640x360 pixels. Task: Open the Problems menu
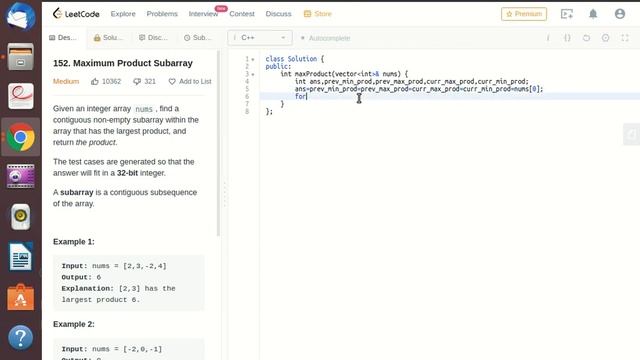[x=162, y=14]
